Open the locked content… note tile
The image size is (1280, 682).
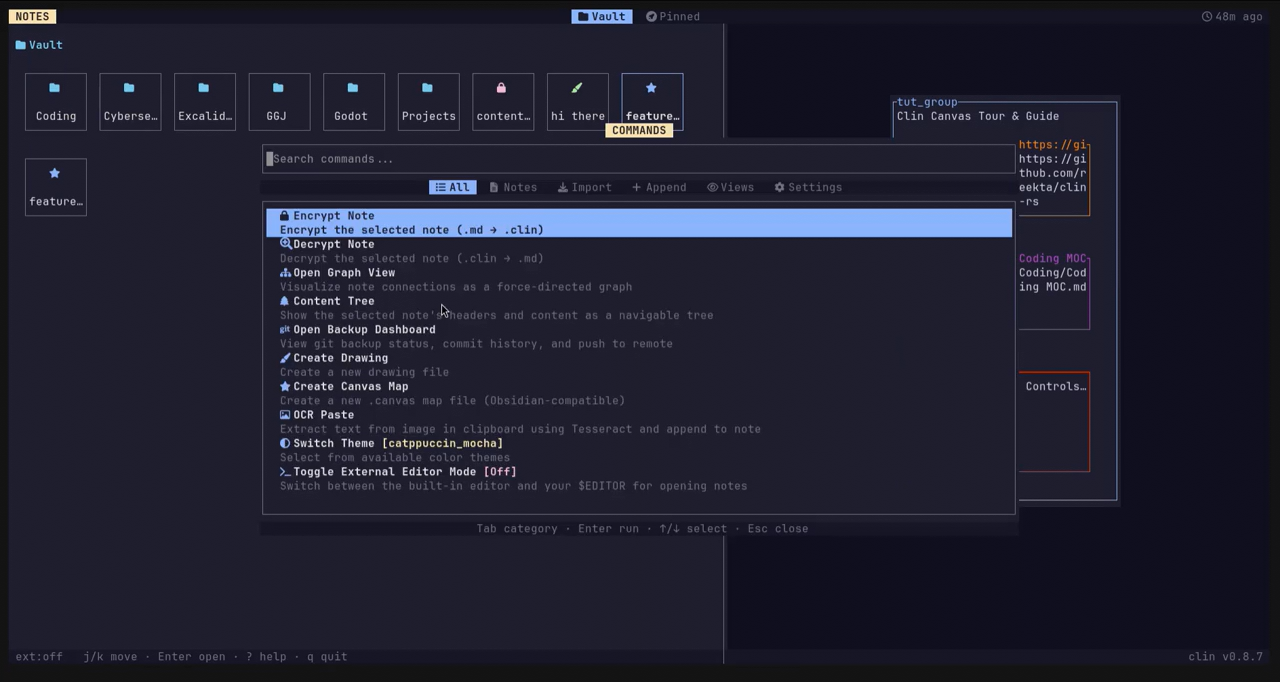tap(503, 101)
